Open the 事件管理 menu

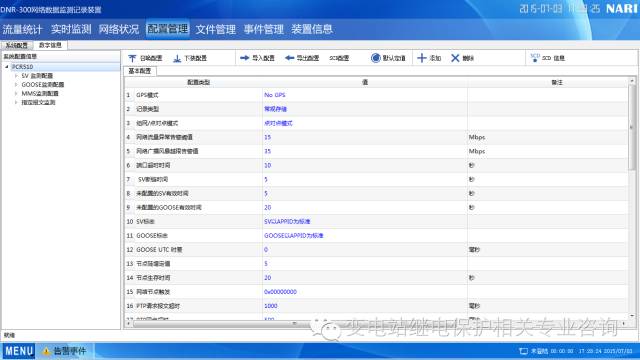[x=264, y=29]
